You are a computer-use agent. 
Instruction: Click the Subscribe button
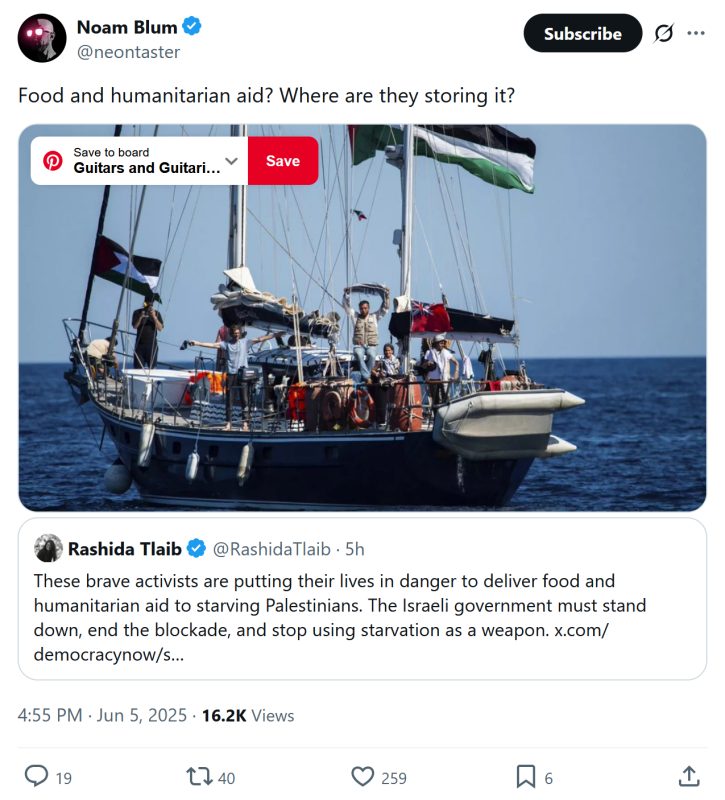click(583, 33)
